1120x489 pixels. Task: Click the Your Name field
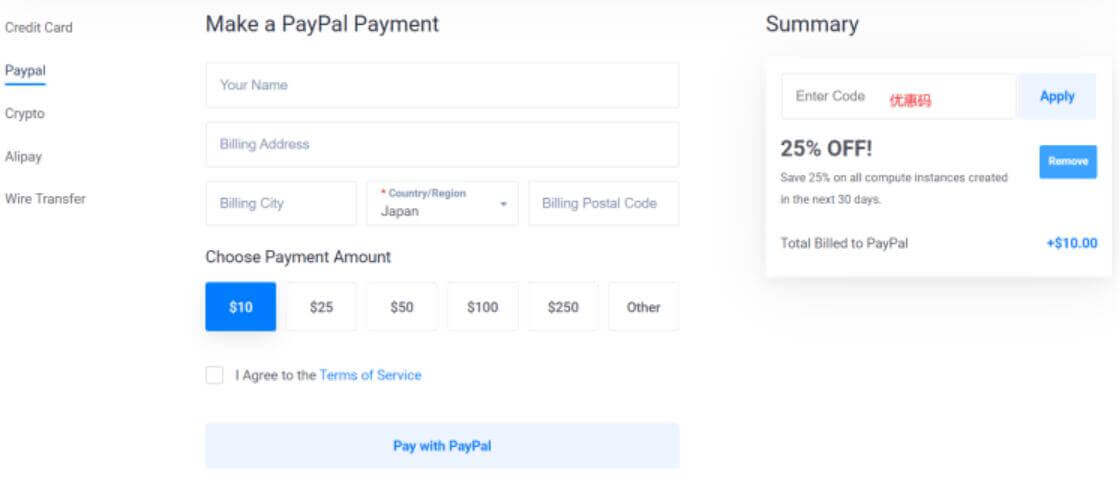(x=442, y=85)
